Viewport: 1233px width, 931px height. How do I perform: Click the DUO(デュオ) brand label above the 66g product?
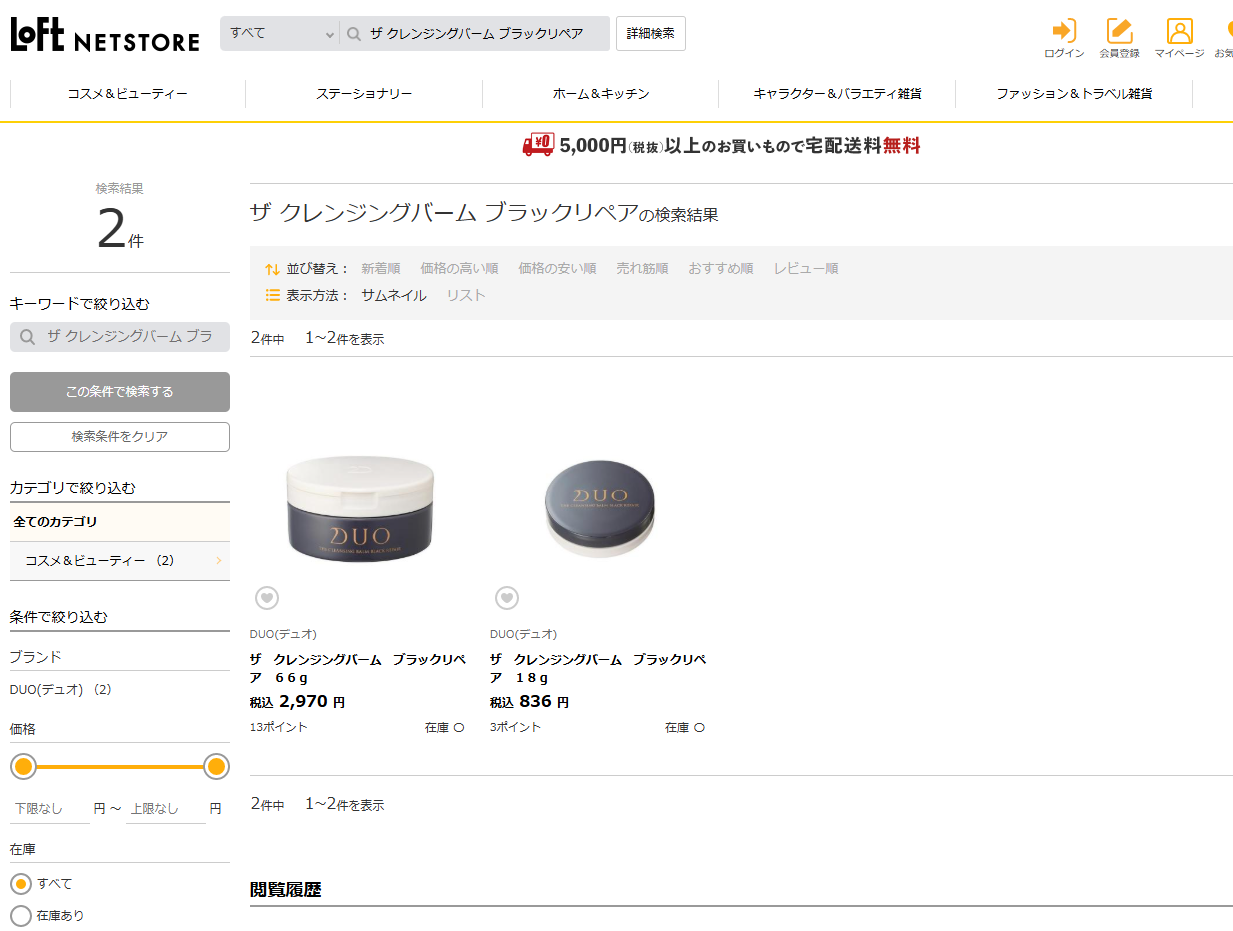(x=283, y=634)
